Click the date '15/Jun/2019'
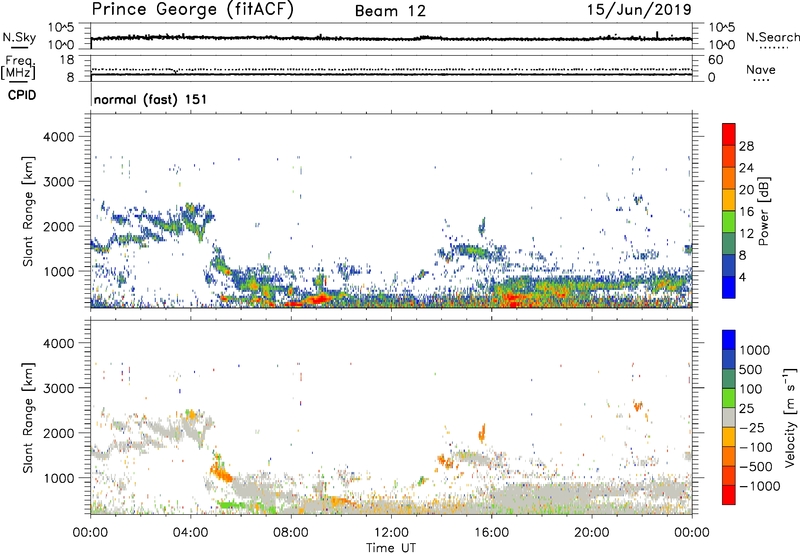800x554 pixels. pos(639,10)
